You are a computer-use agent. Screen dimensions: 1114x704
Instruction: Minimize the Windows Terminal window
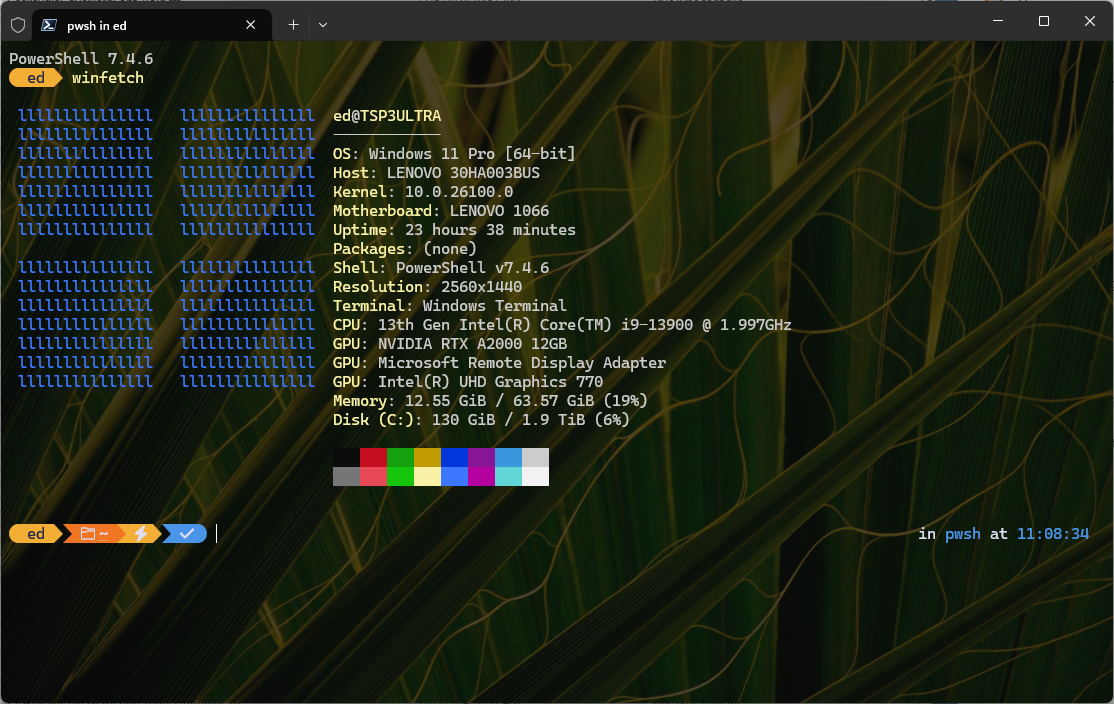997,21
